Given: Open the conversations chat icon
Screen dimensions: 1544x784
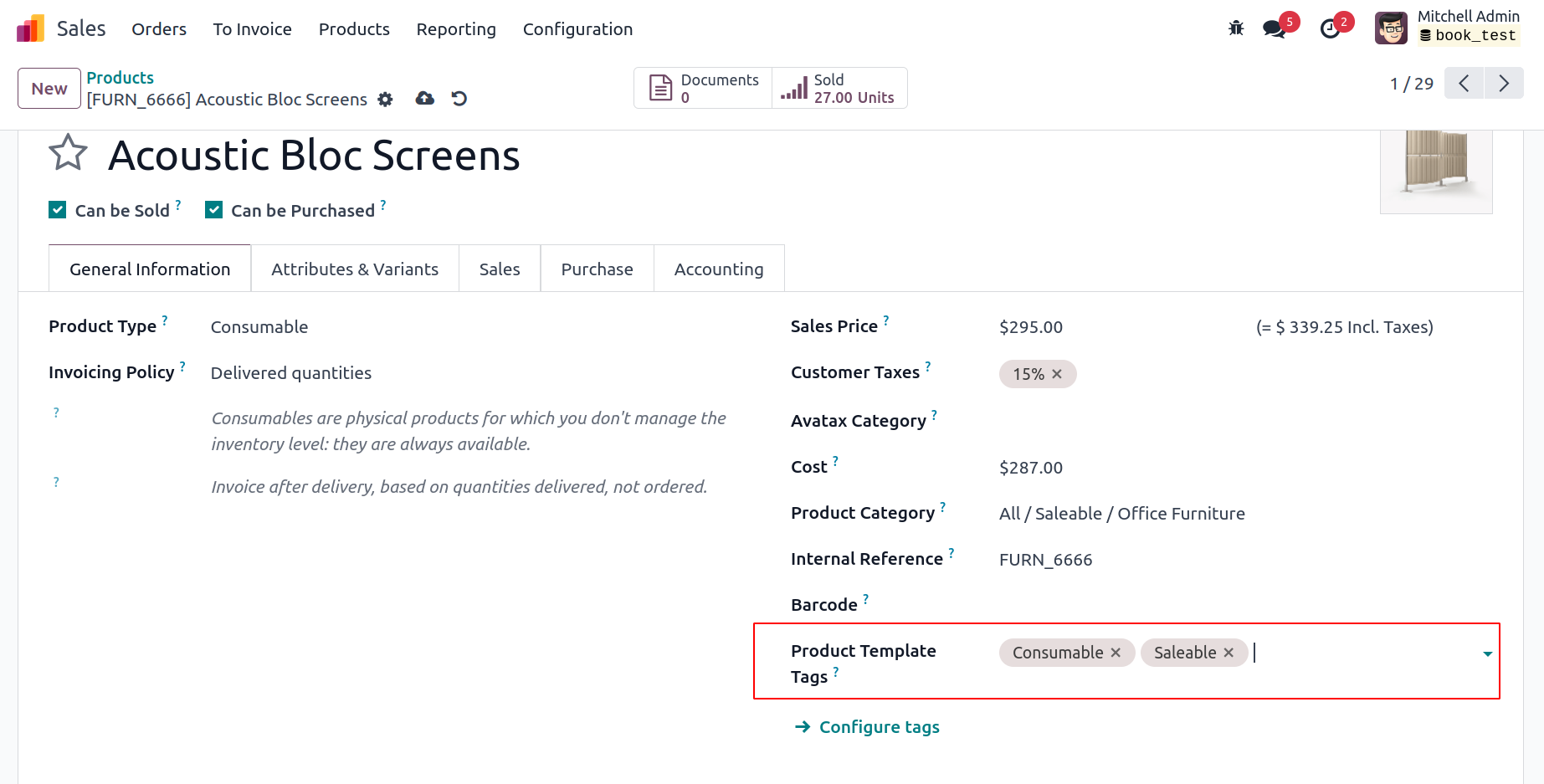Looking at the screenshot, I should tap(1274, 28).
